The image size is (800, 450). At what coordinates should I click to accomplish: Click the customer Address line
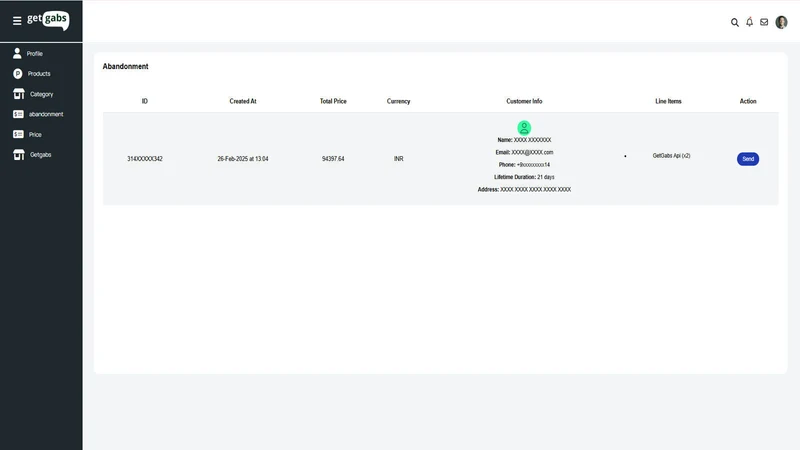pos(524,189)
